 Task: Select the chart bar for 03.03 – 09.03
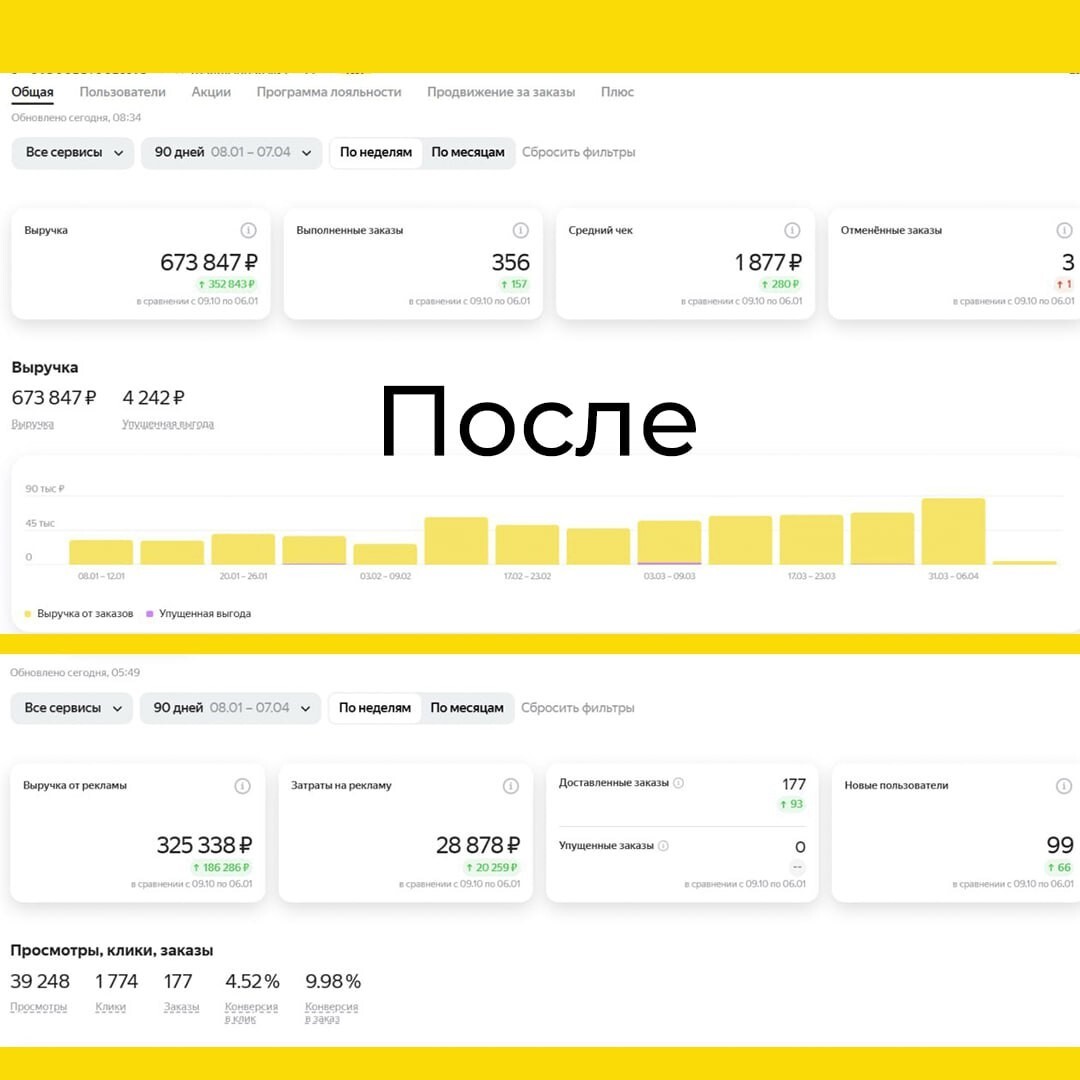point(669,543)
